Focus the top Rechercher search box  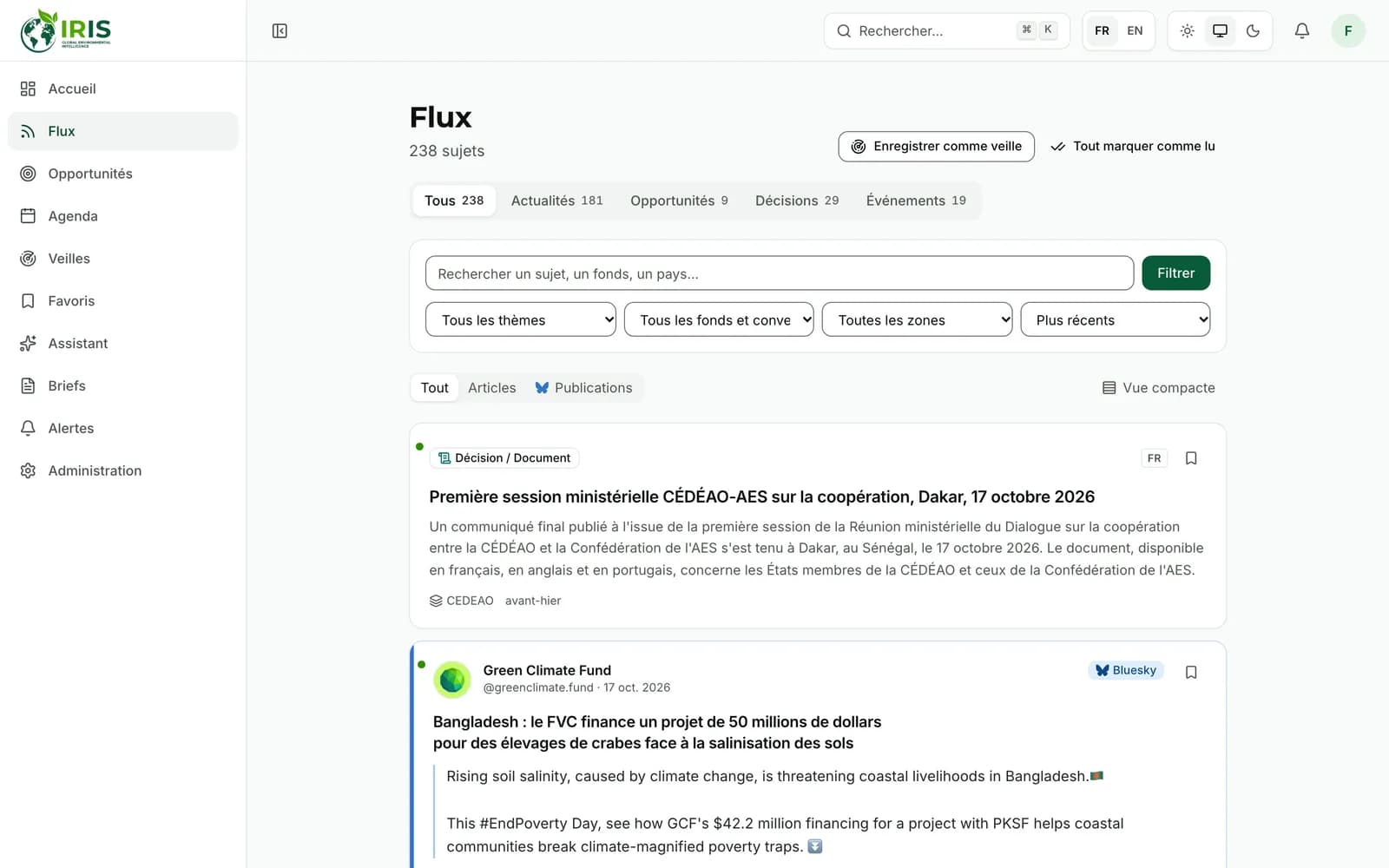pos(946,31)
